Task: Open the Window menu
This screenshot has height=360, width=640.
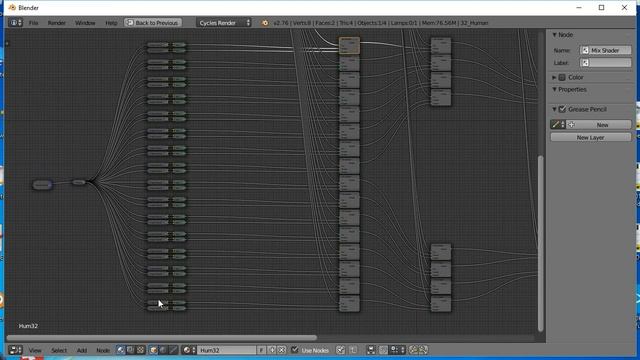Action: point(85,23)
